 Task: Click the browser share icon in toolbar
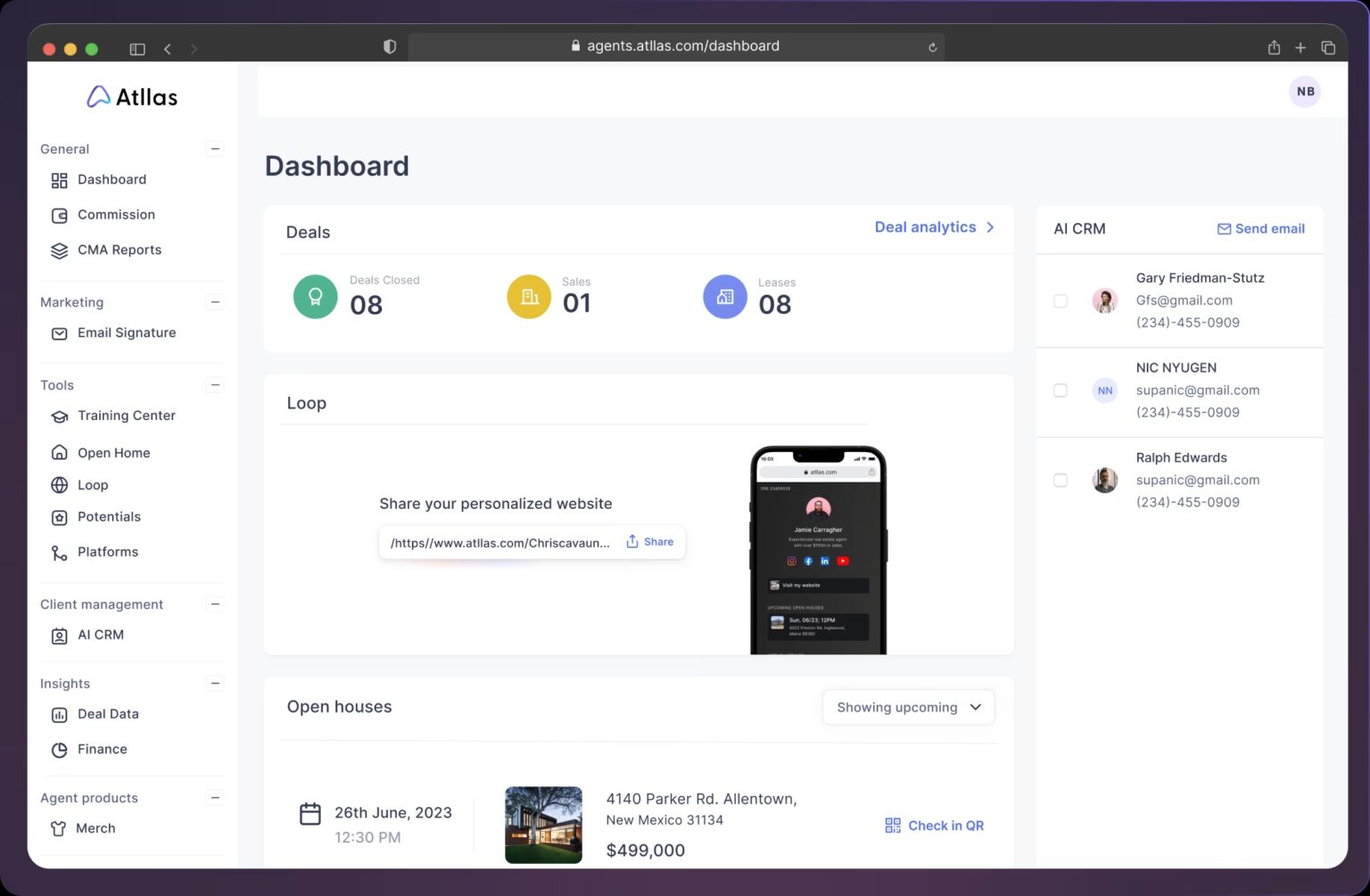[1274, 48]
